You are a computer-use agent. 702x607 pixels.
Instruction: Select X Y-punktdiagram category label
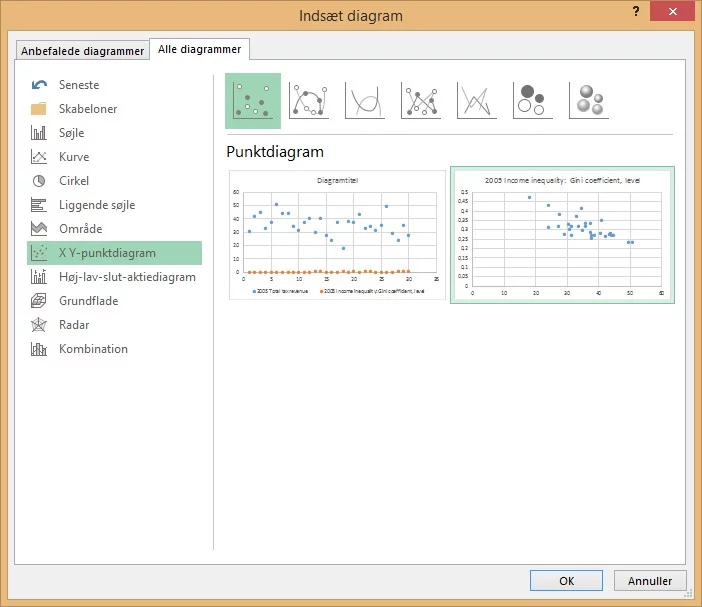[107, 253]
